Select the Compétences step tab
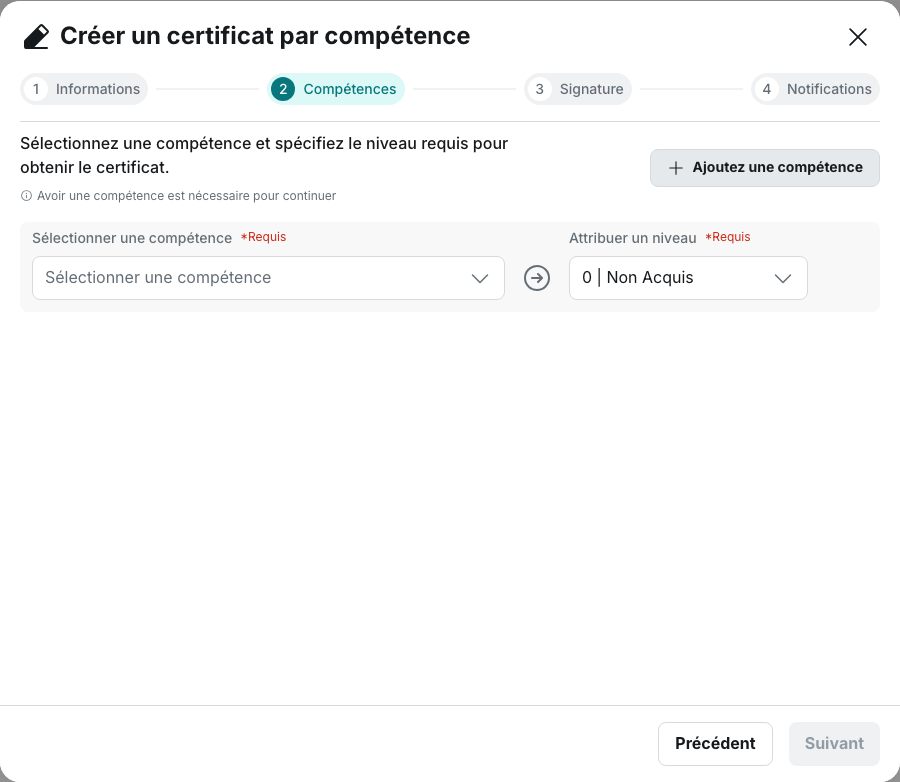Viewport: 900px width, 782px height. (x=336, y=89)
